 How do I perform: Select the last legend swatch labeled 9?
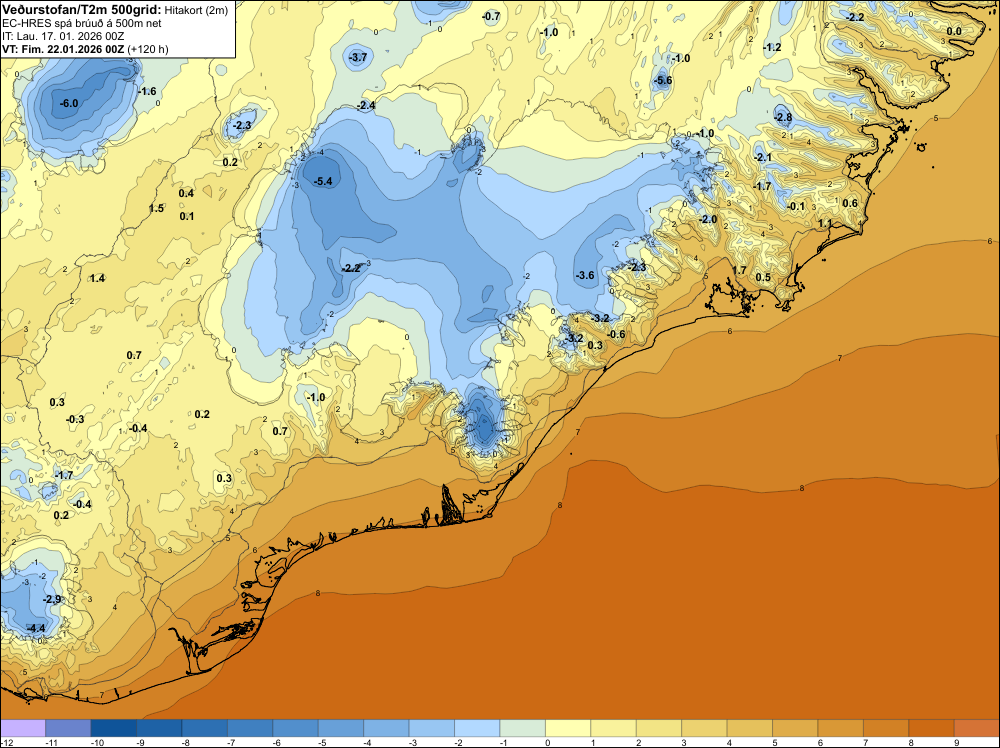[977, 728]
